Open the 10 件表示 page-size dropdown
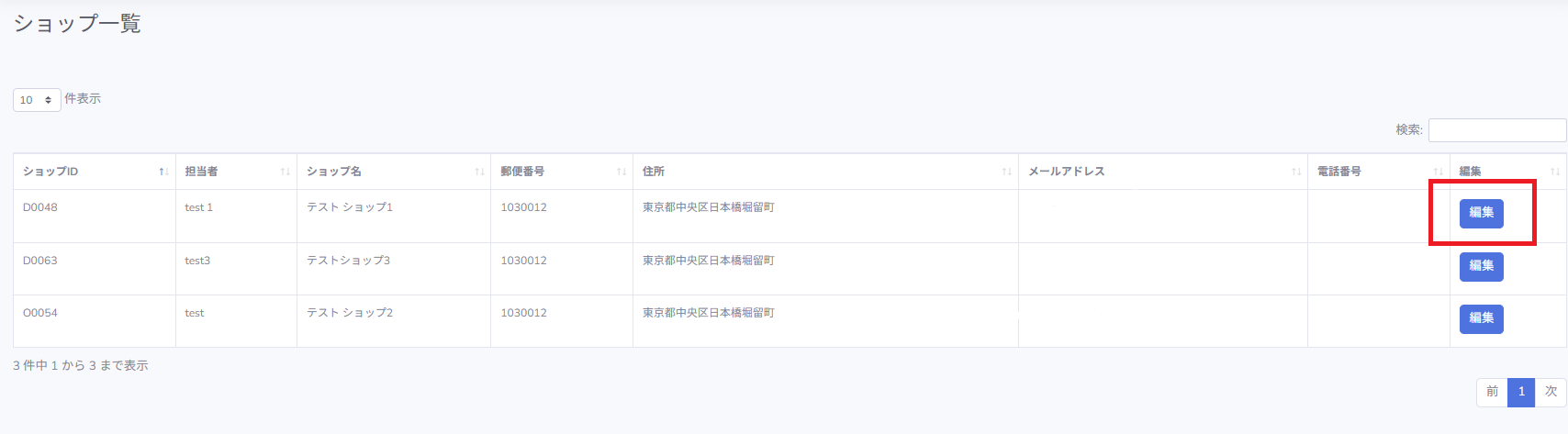Image resolution: width=1568 pixels, height=434 pixels. (37, 100)
